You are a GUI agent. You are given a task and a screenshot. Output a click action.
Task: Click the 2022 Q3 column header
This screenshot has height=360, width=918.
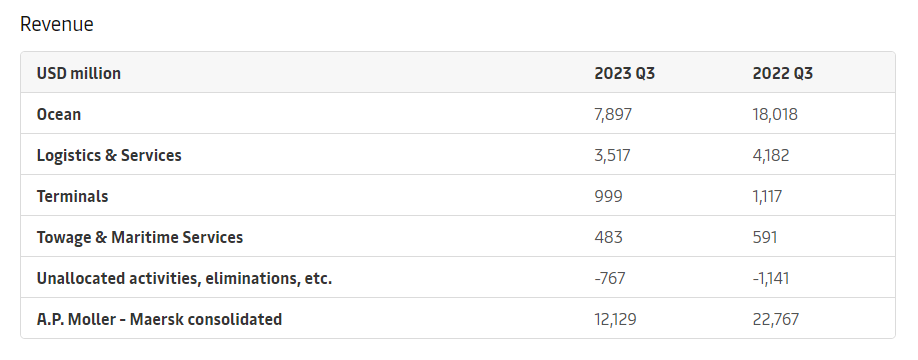pyautogui.click(x=783, y=73)
